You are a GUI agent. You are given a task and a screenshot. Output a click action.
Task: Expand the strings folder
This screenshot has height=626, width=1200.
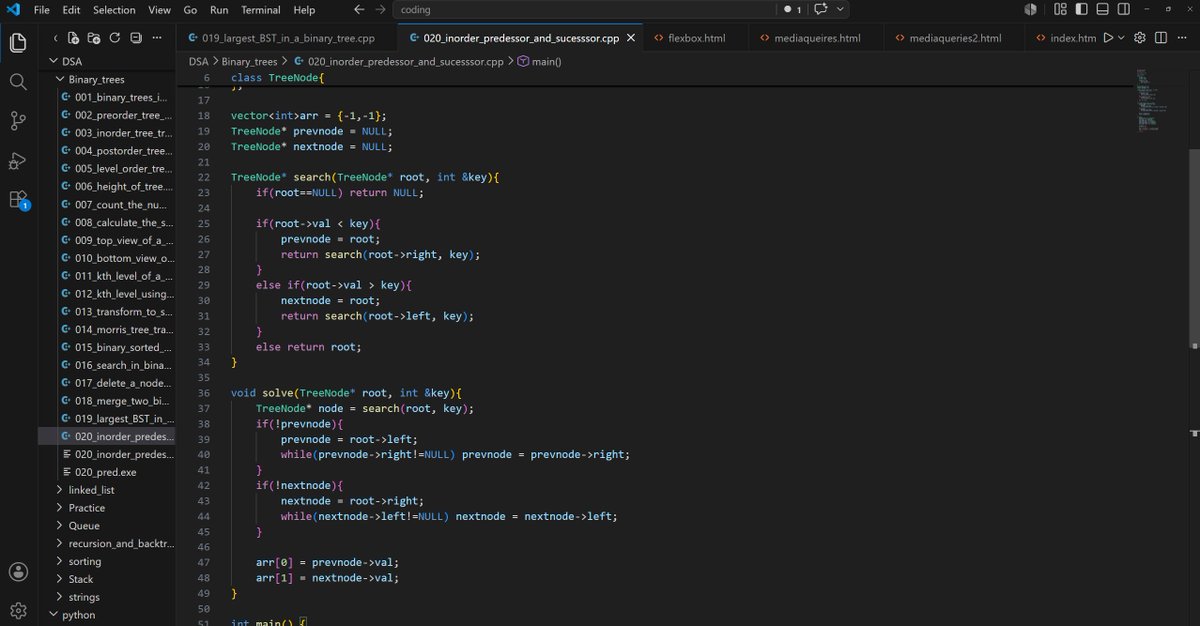(106, 597)
